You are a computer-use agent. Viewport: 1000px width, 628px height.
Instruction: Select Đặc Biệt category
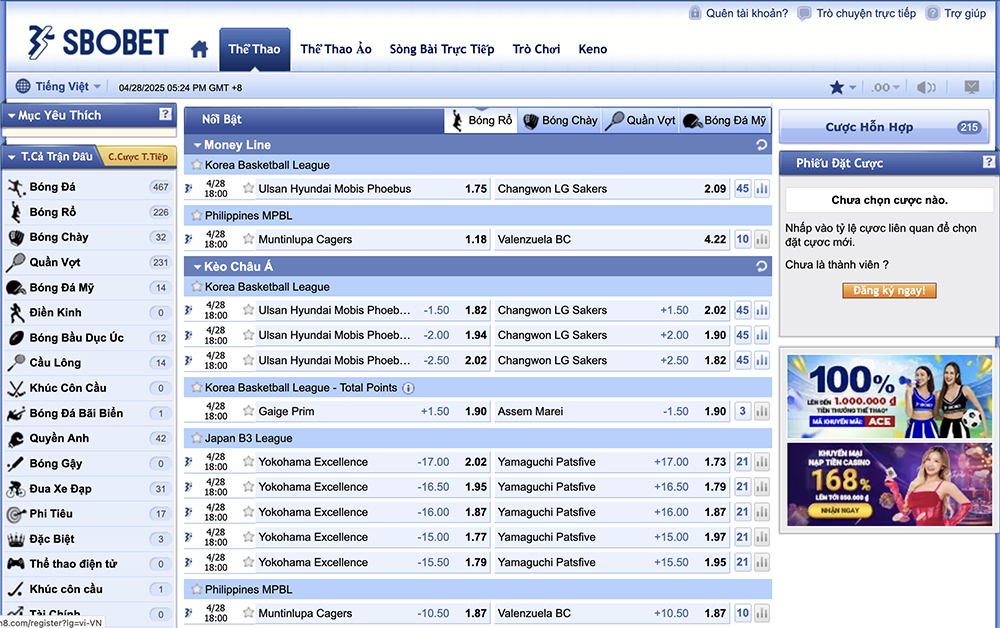coord(89,539)
